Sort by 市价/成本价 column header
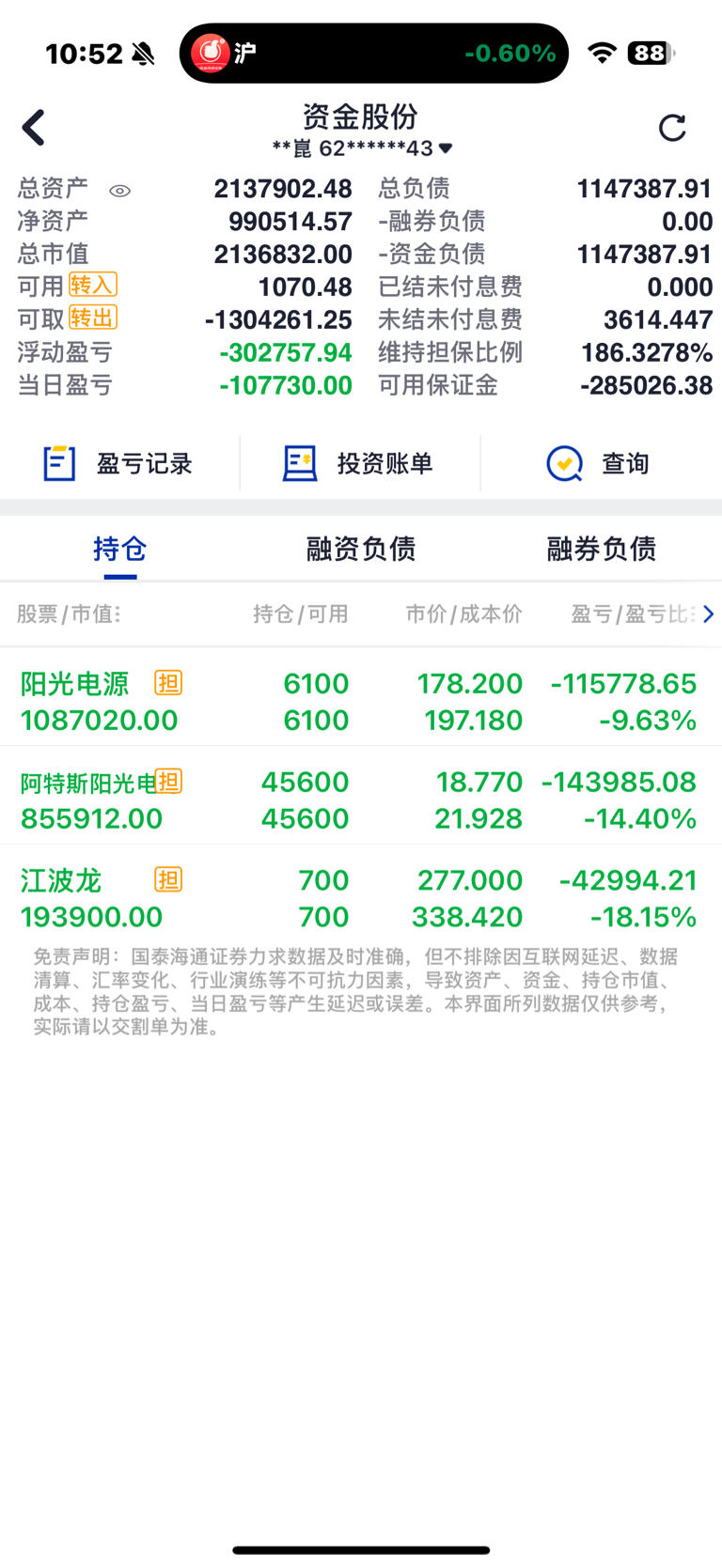 (x=463, y=614)
